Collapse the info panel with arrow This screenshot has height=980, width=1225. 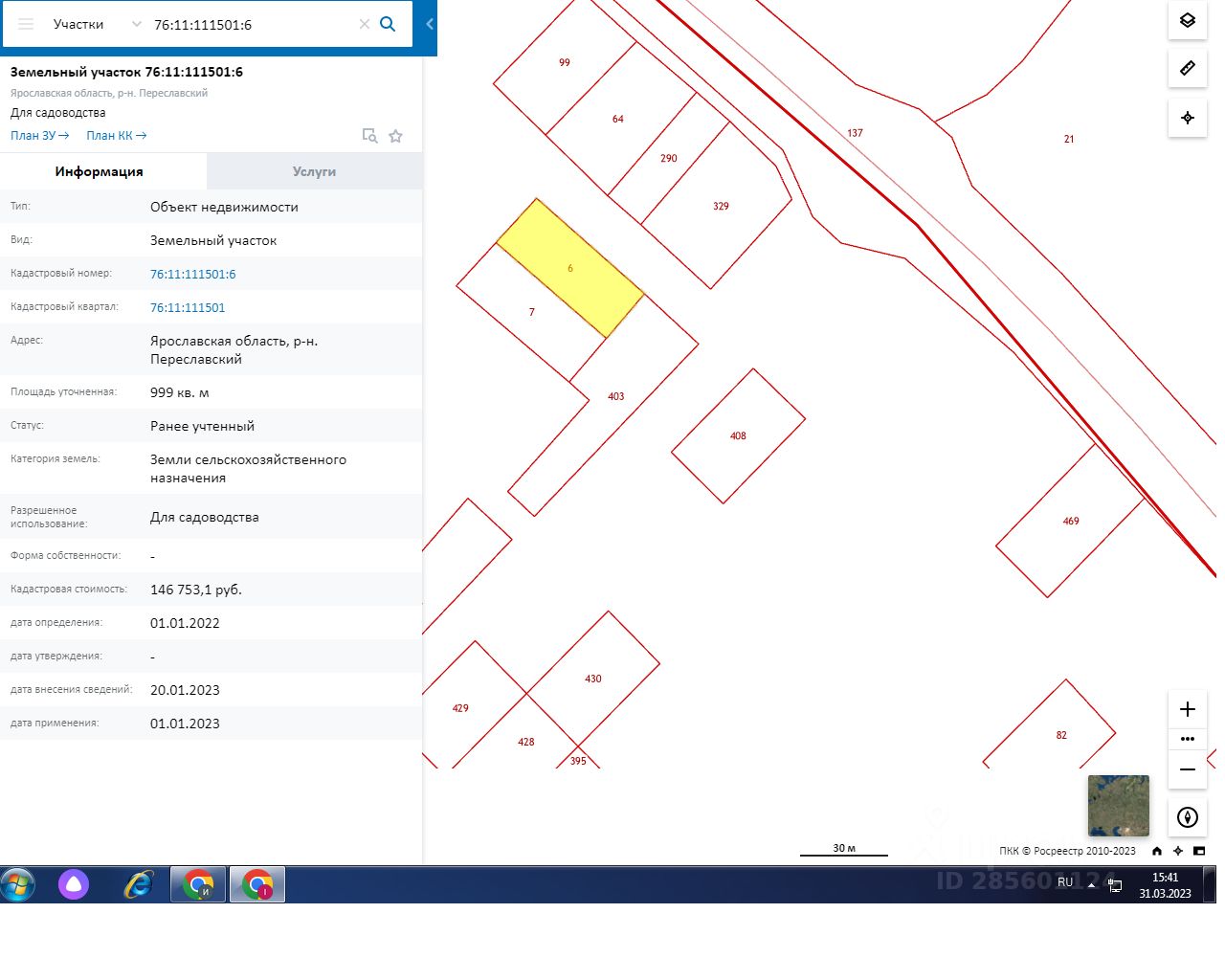coord(430,24)
